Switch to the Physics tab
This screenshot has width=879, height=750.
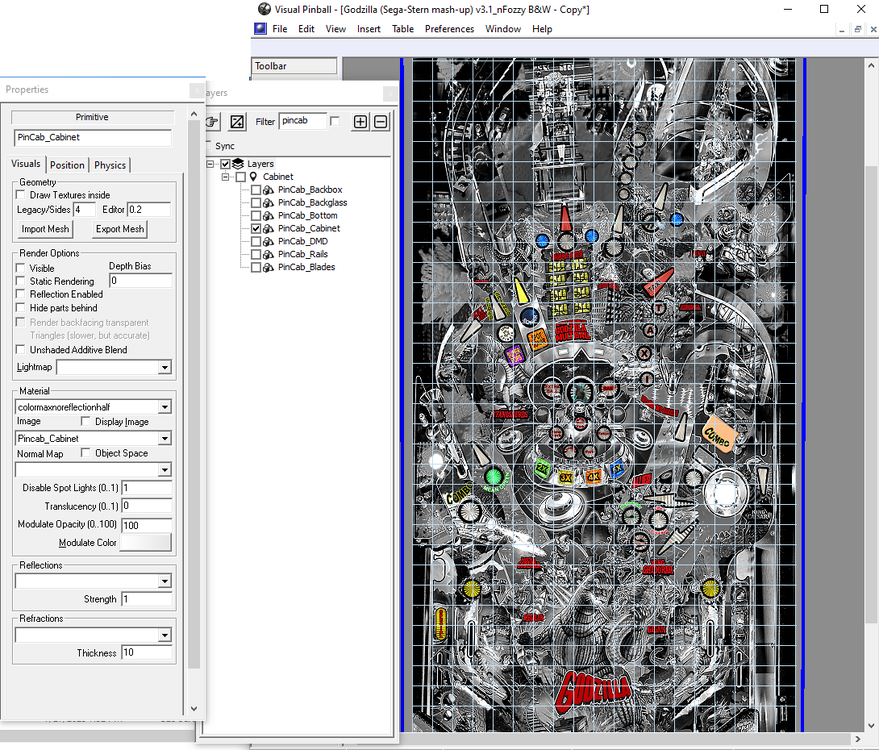click(x=110, y=165)
